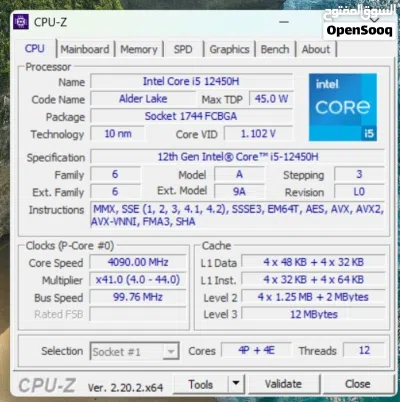This screenshot has height=402, width=400.
Task: Click the Tools button
Action: [x=201, y=384]
